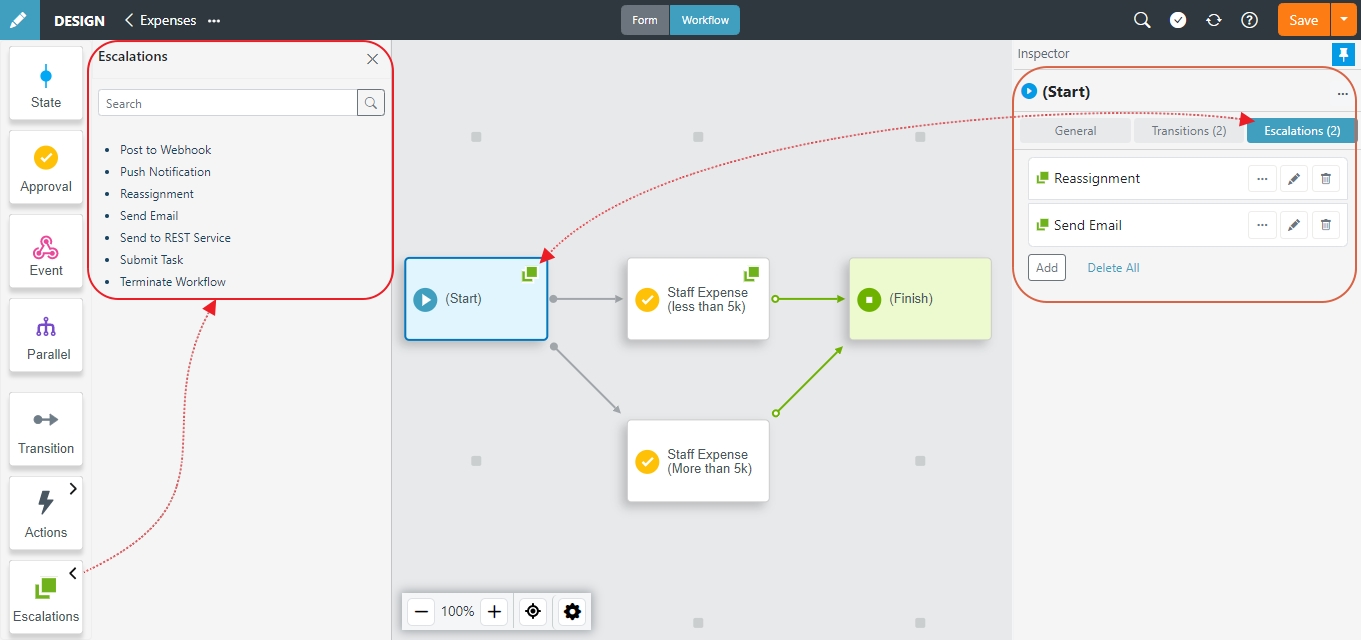Image resolution: width=1361 pixels, height=640 pixels.
Task: Switch to the Form view
Action: 645,20
